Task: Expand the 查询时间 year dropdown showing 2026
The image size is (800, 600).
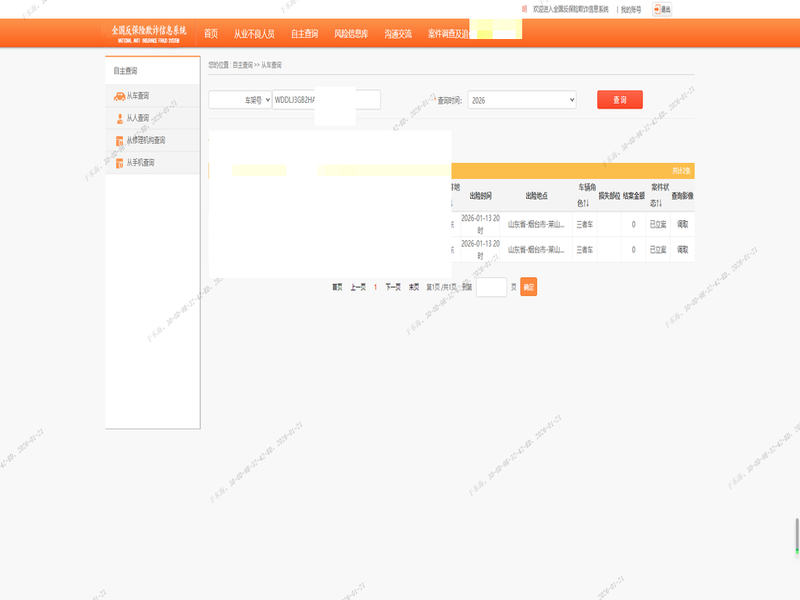Action: (521, 100)
